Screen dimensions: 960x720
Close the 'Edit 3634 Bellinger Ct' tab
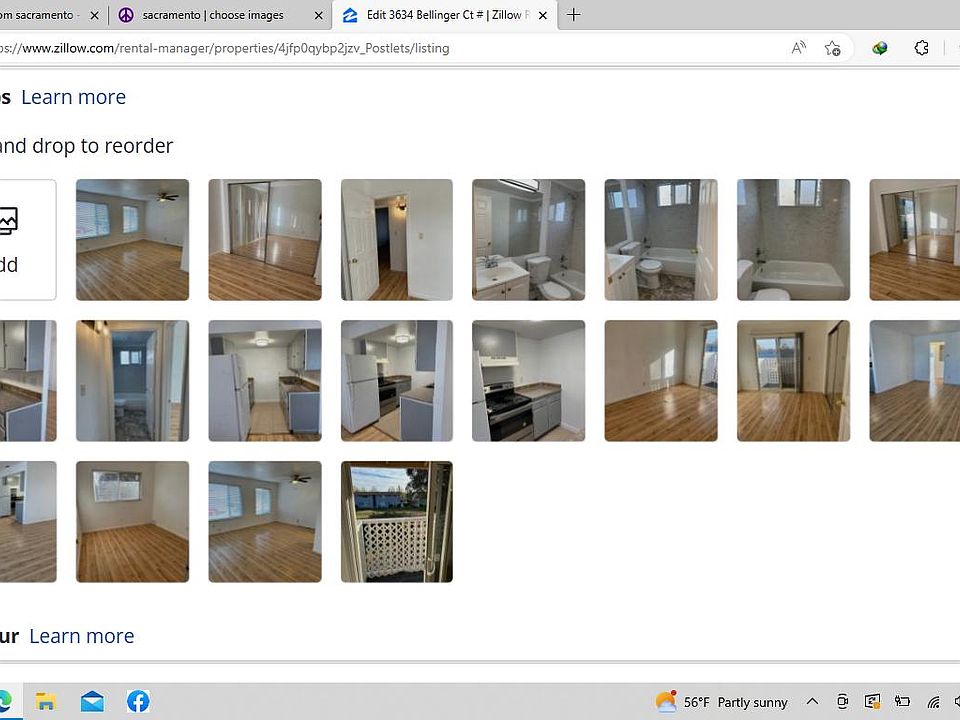[542, 15]
